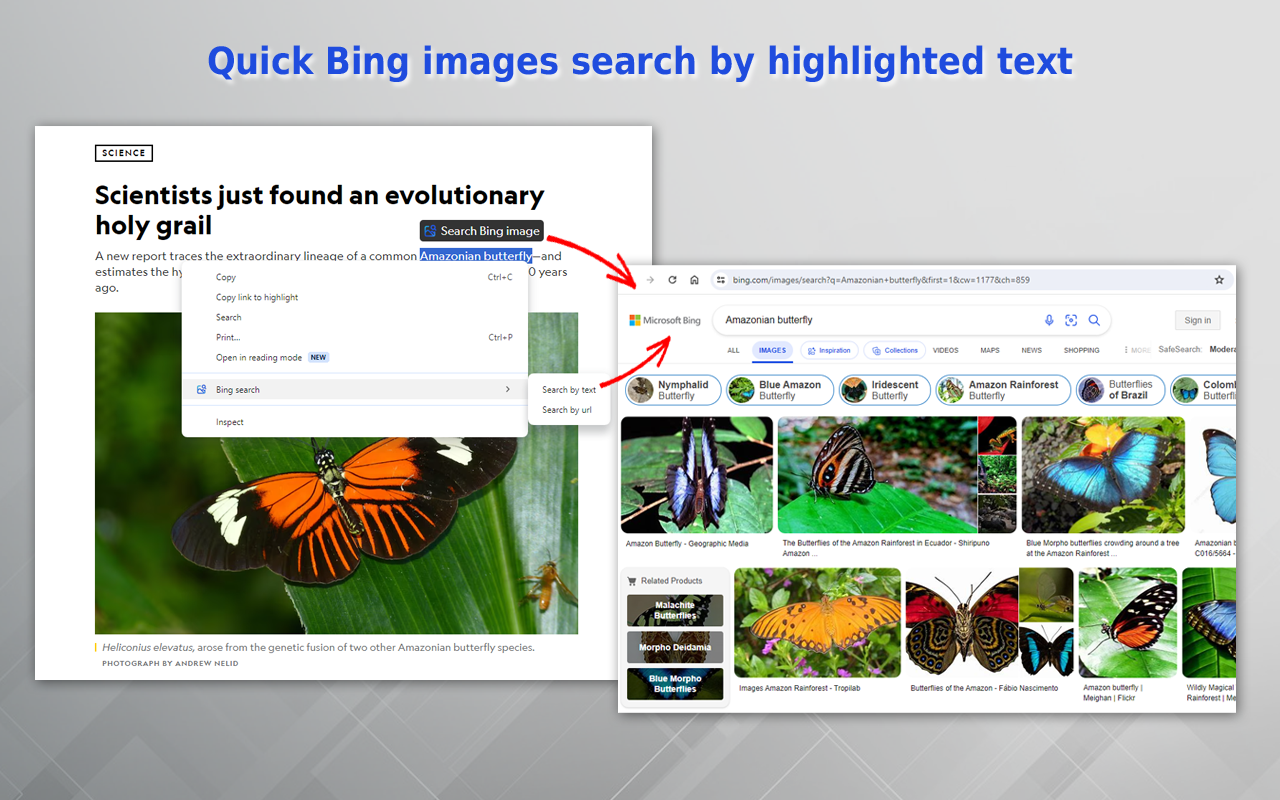Screen dimensions: 1280x800
Task: Click the Heliconius elevatus photo caption
Action: [x=318, y=647]
